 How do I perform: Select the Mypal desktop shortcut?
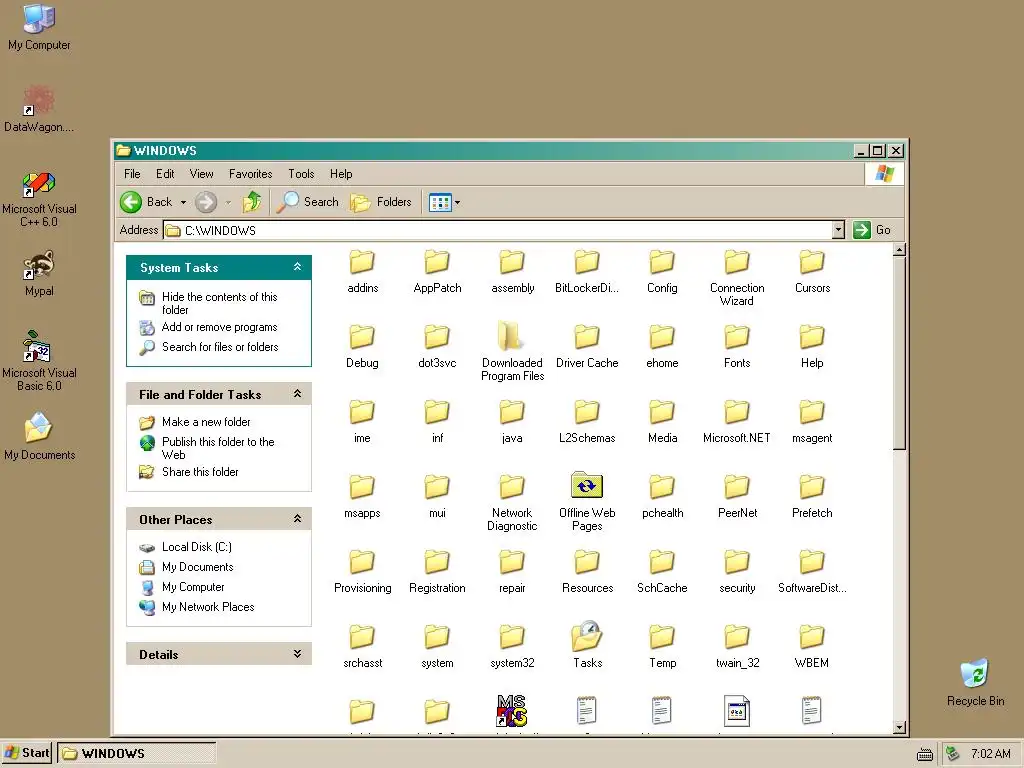pos(39,274)
